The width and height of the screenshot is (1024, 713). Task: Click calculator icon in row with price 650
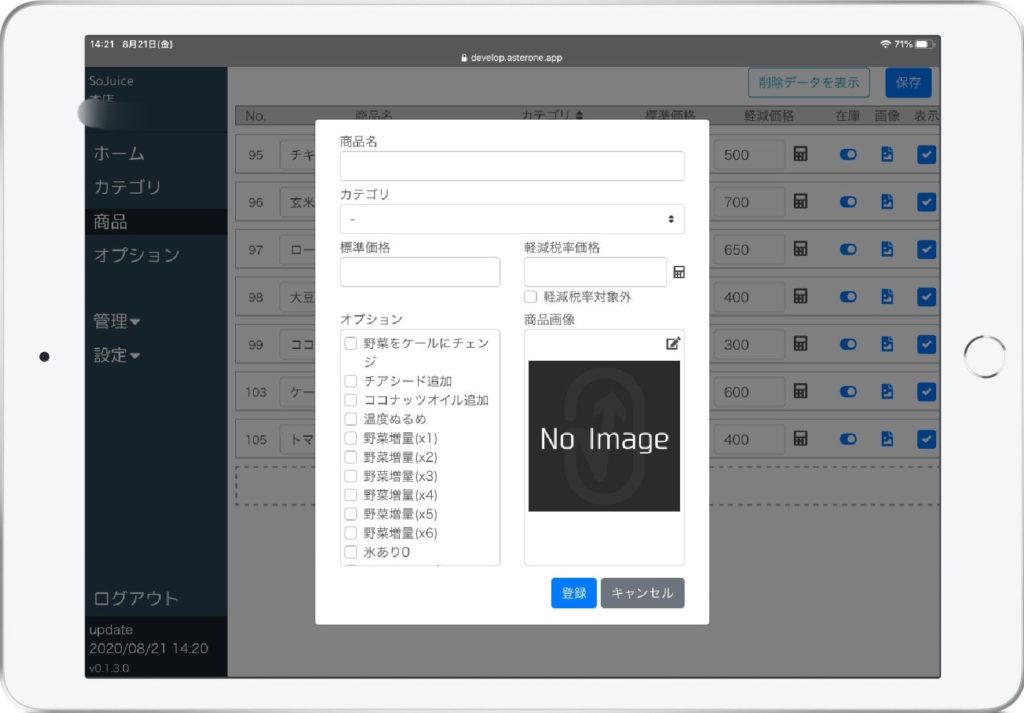click(x=800, y=249)
